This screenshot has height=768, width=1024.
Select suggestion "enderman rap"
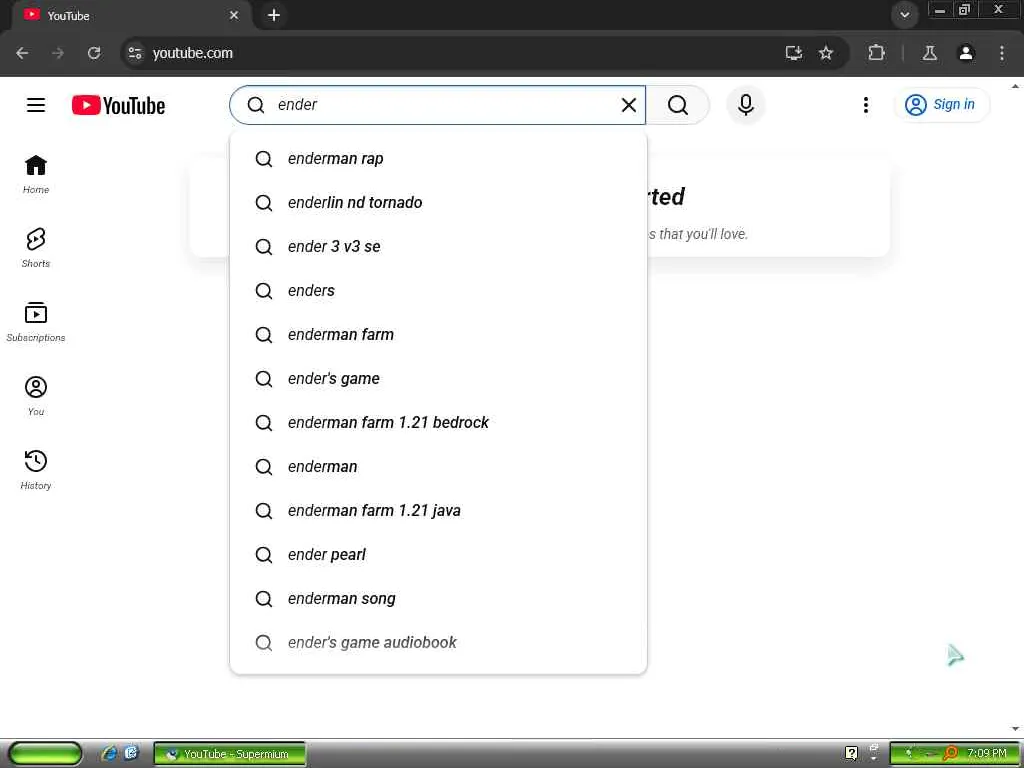[x=438, y=159]
